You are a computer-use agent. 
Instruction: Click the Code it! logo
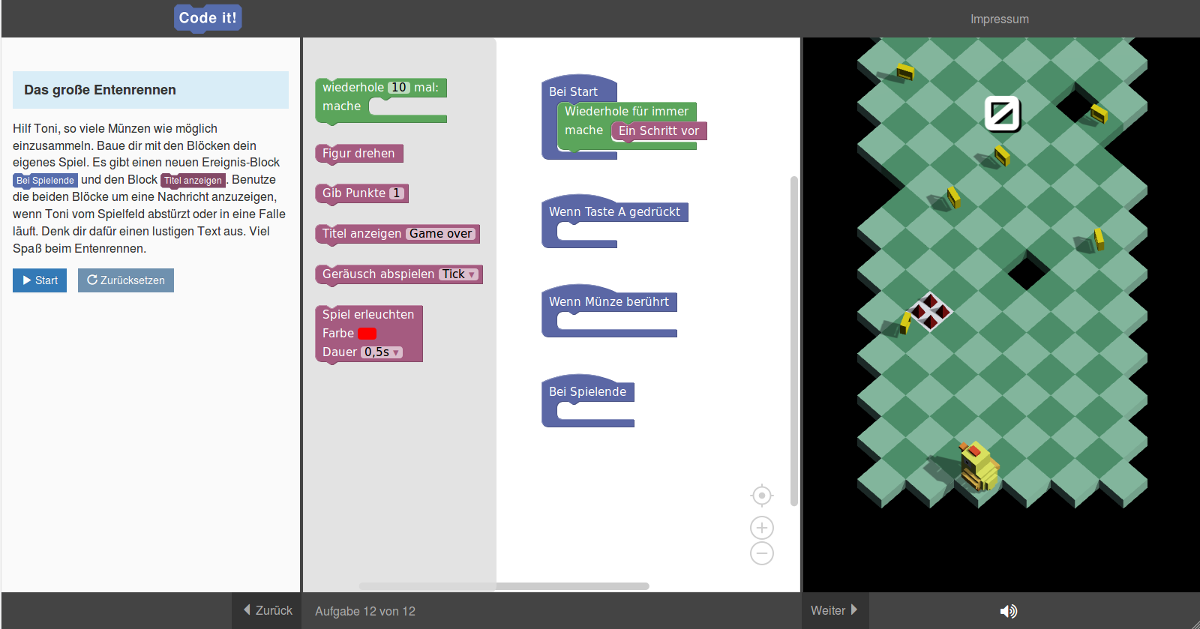(x=208, y=18)
